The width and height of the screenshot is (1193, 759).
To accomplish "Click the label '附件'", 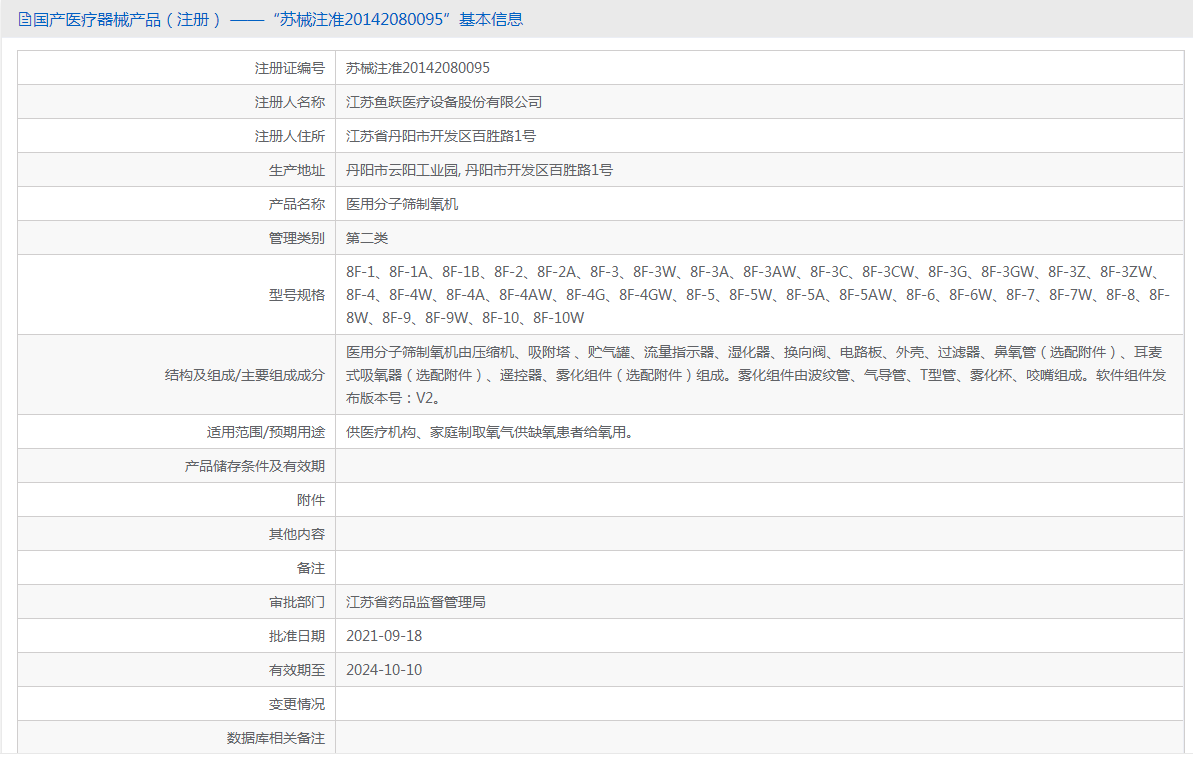I will 310,500.
